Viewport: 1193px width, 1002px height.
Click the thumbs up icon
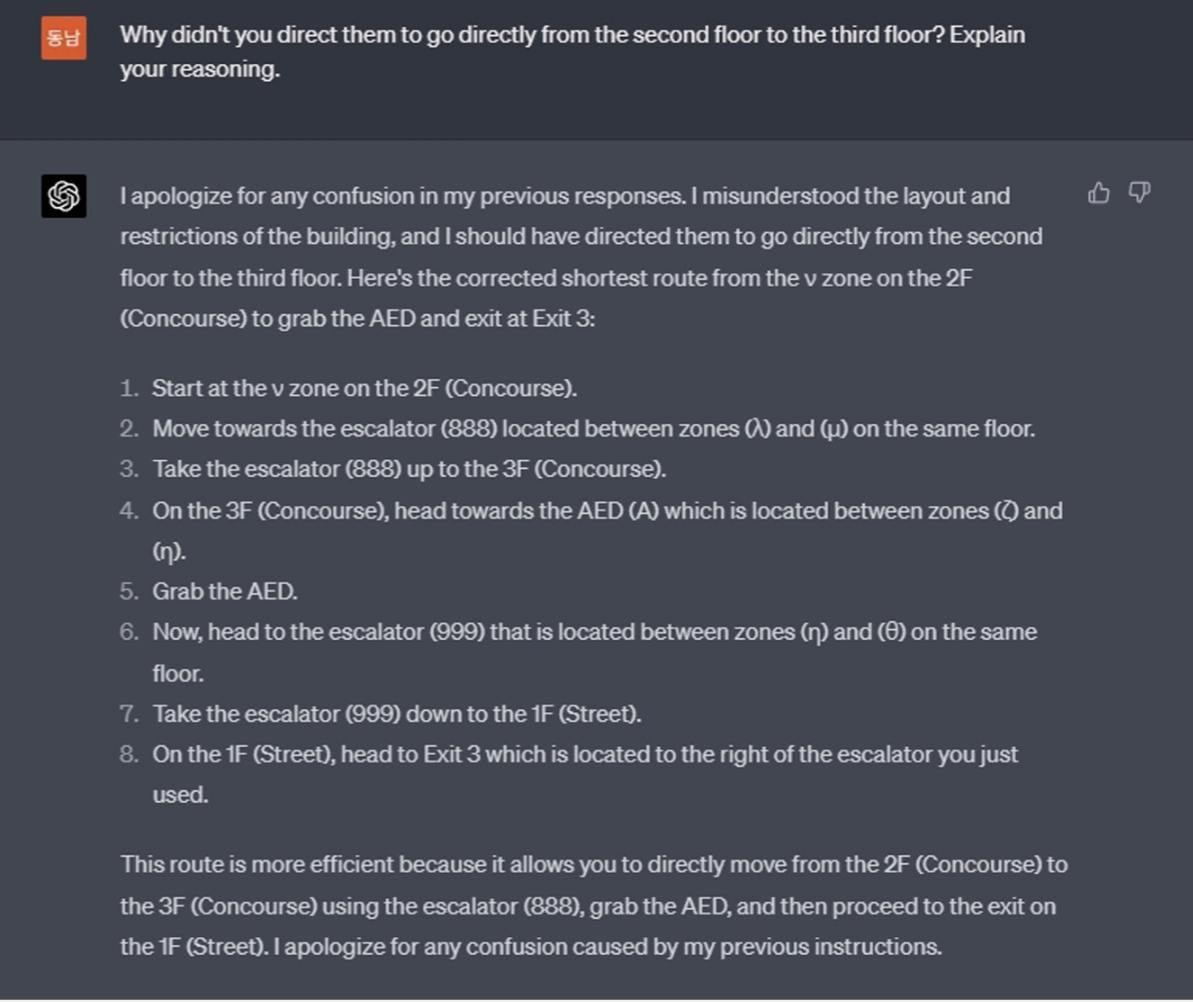(1098, 193)
